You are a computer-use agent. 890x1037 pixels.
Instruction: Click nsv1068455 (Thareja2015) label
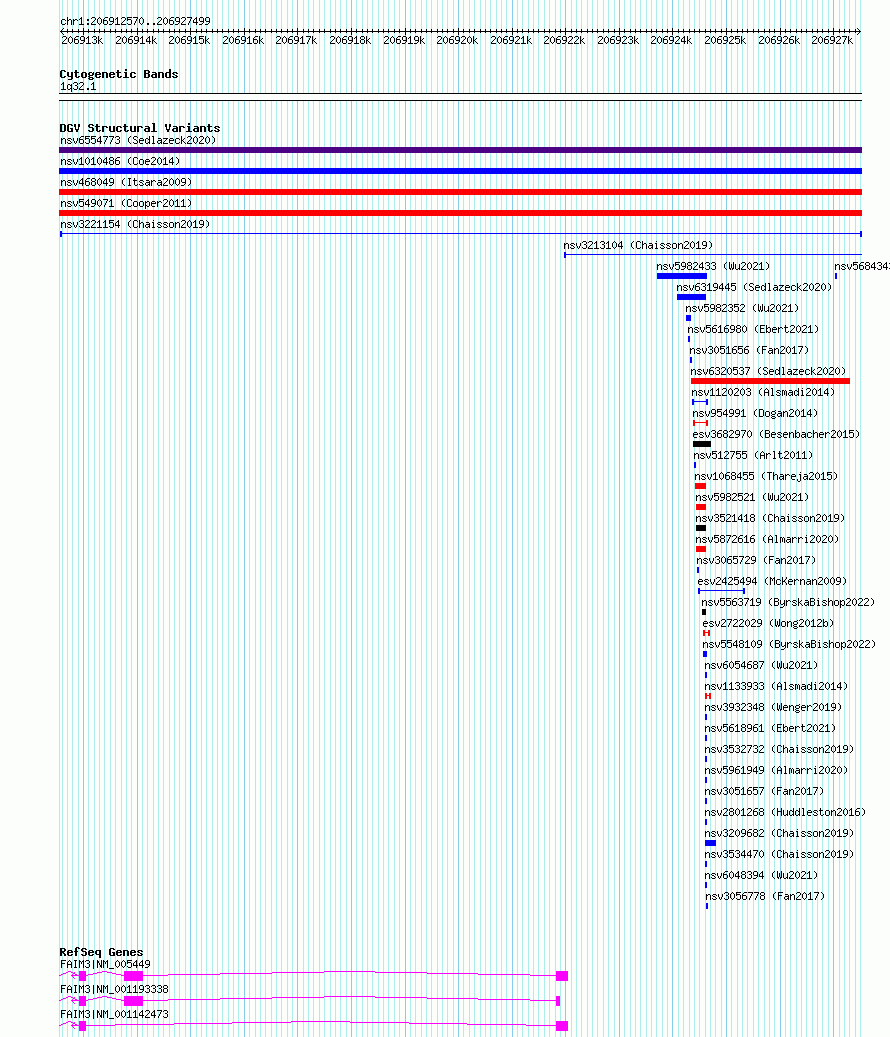766,476
